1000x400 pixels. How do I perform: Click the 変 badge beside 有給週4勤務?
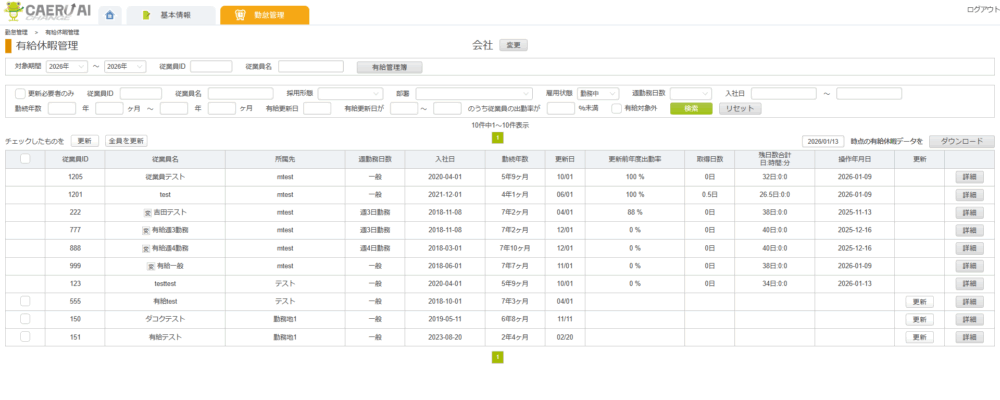coord(145,248)
